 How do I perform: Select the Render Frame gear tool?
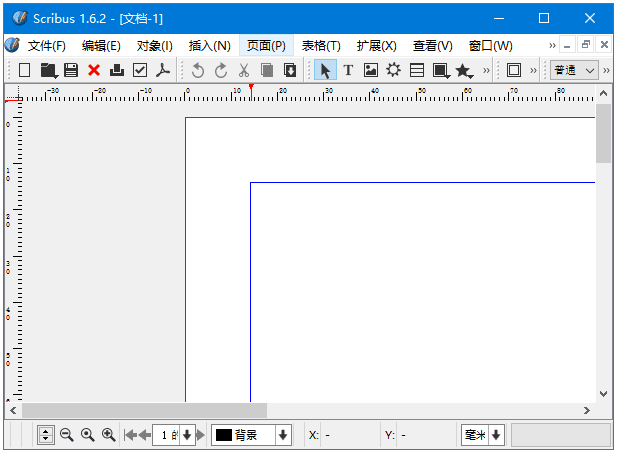394,70
